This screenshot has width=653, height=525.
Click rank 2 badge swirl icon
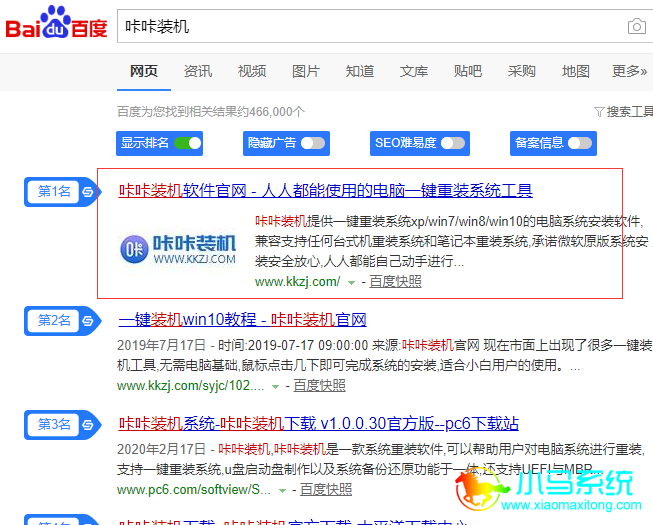coord(88,321)
